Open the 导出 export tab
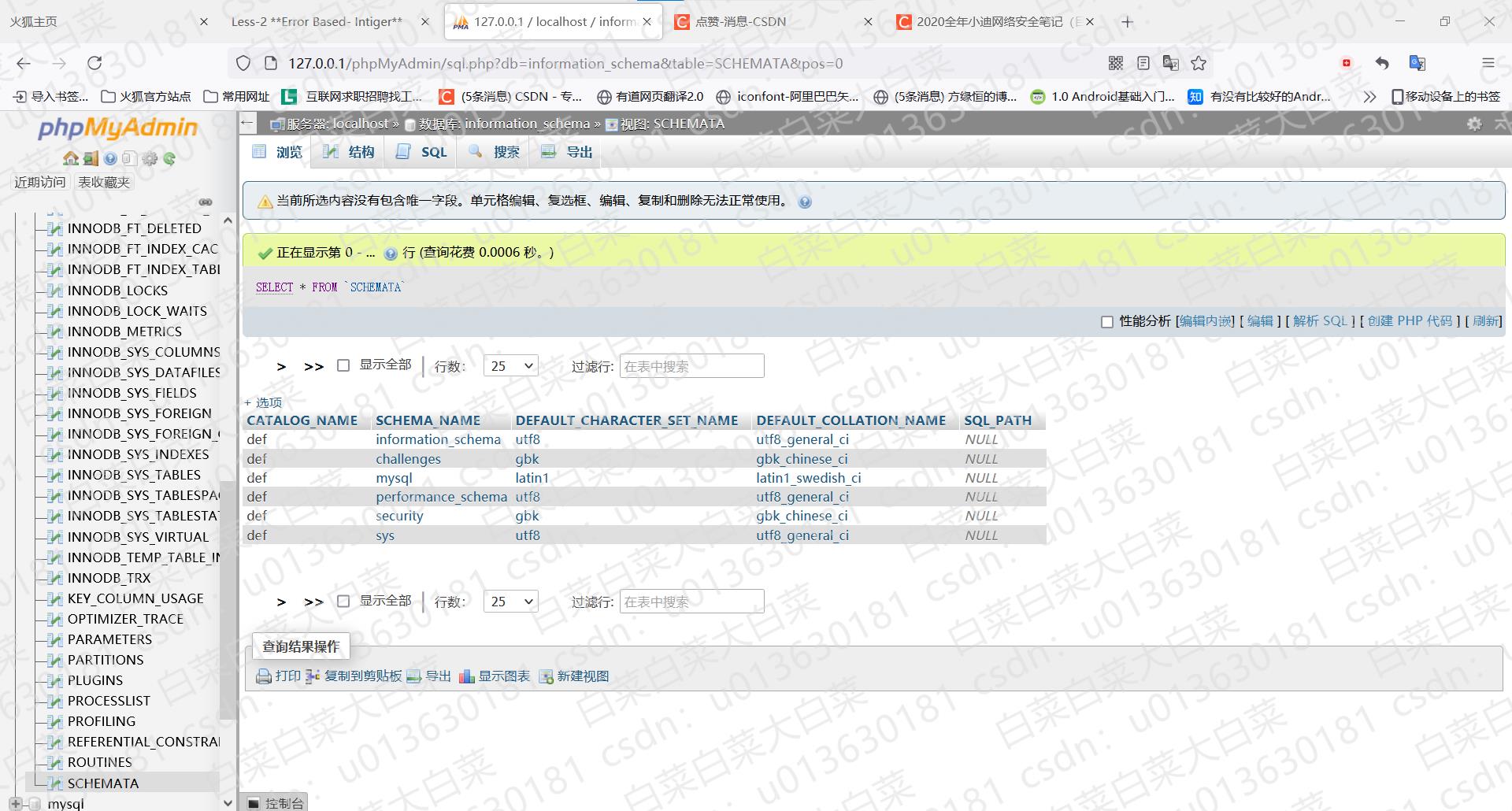Viewport: 1512px width, 811px height. (x=567, y=152)
